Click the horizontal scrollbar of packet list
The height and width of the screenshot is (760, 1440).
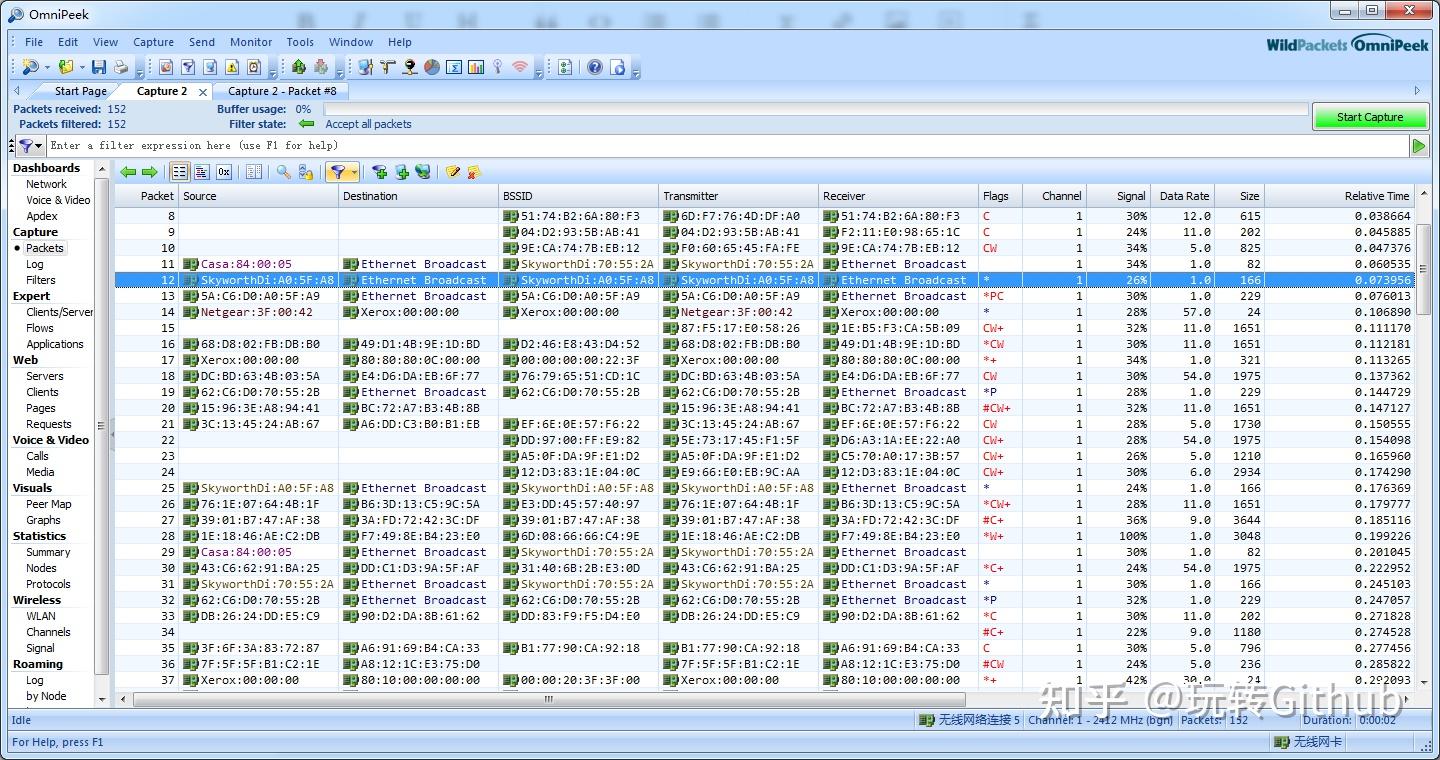click(548, 699)
